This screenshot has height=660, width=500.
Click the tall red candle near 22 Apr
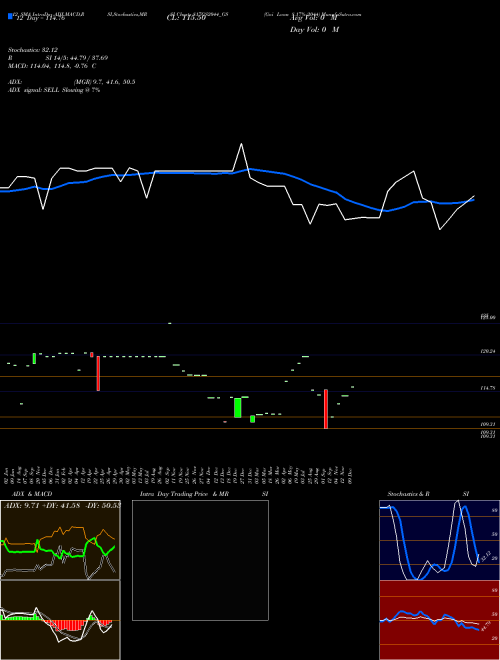98,373
